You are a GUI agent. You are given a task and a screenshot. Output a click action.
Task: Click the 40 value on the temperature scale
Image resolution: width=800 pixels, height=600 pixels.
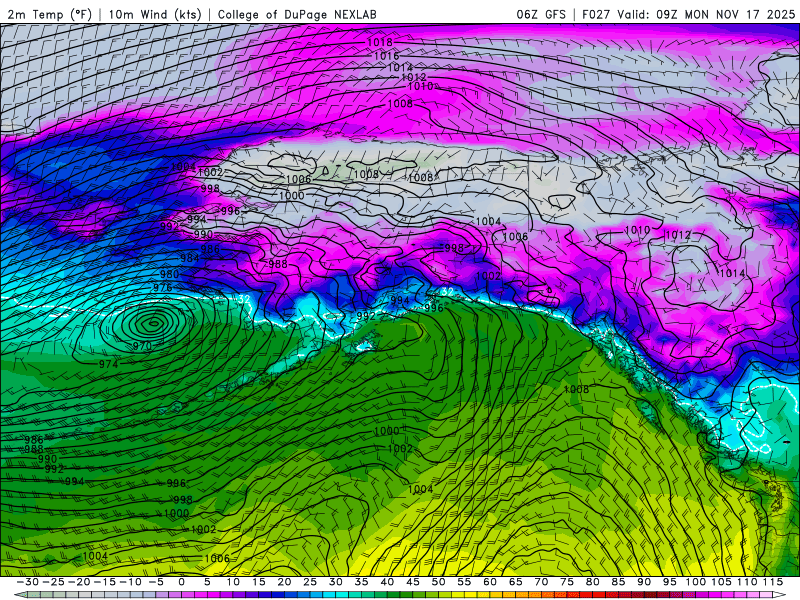point(387,582)
